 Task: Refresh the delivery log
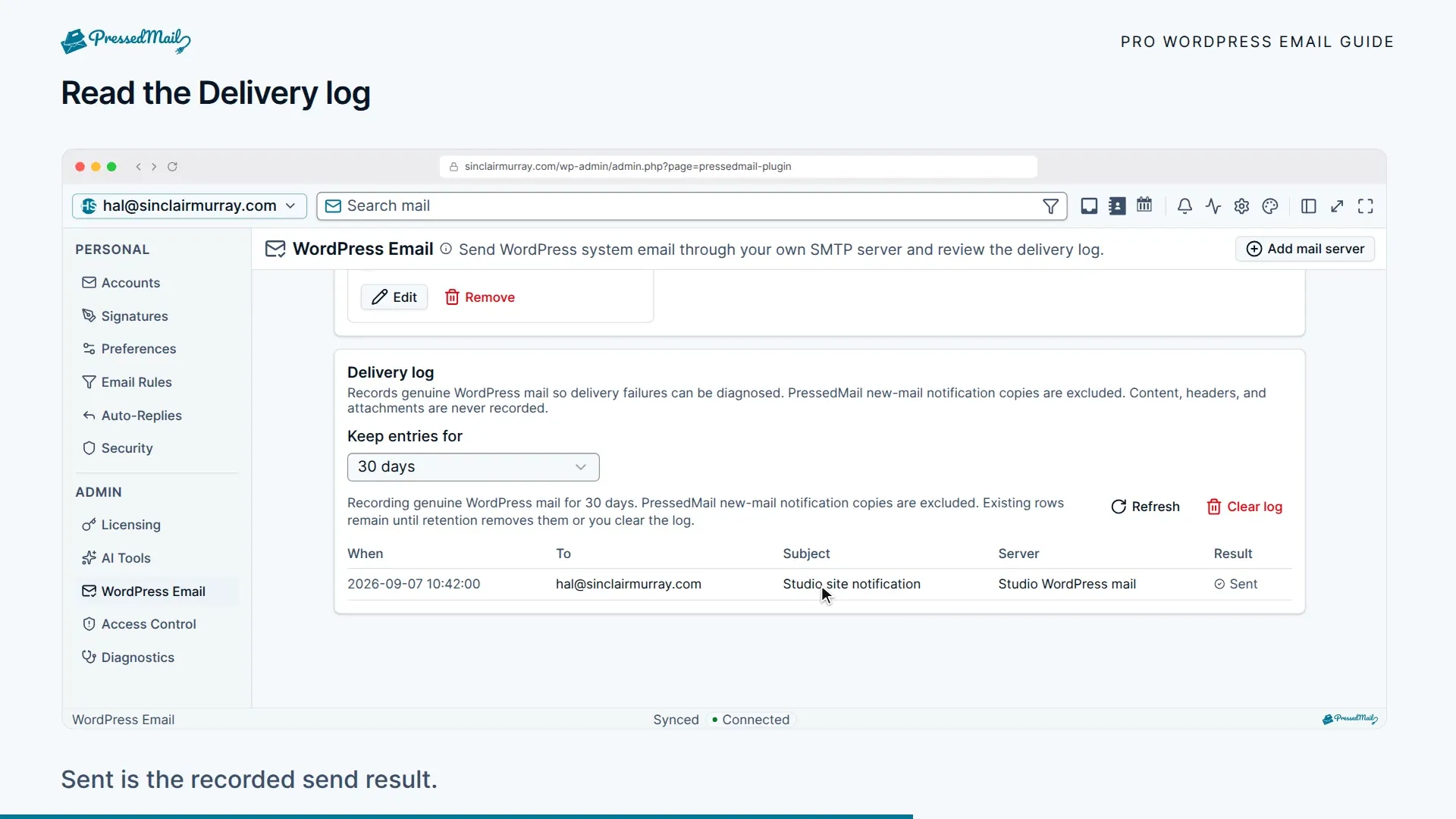point(1145,507)
